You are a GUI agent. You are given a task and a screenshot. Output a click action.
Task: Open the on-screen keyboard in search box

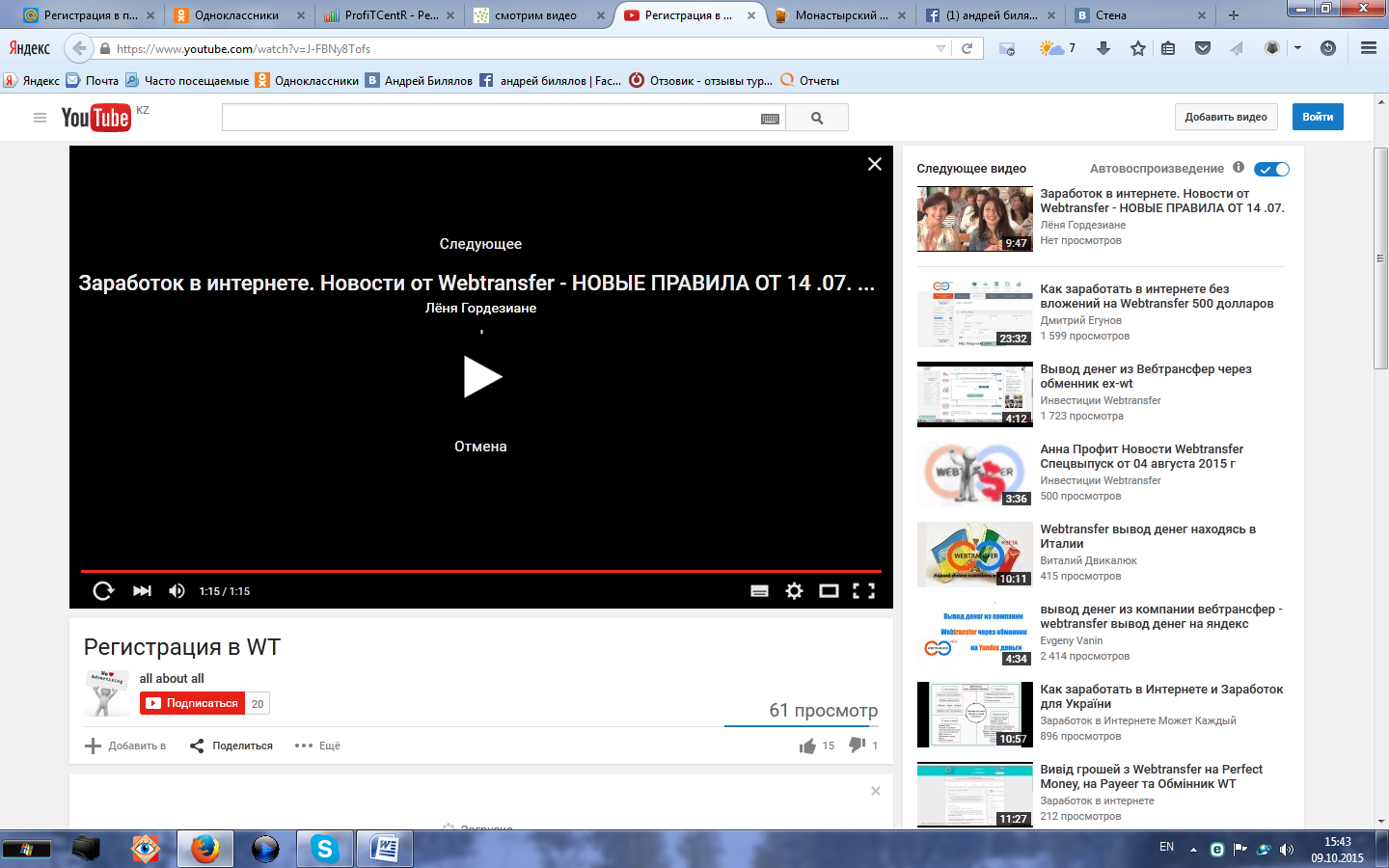click(770, 119)
